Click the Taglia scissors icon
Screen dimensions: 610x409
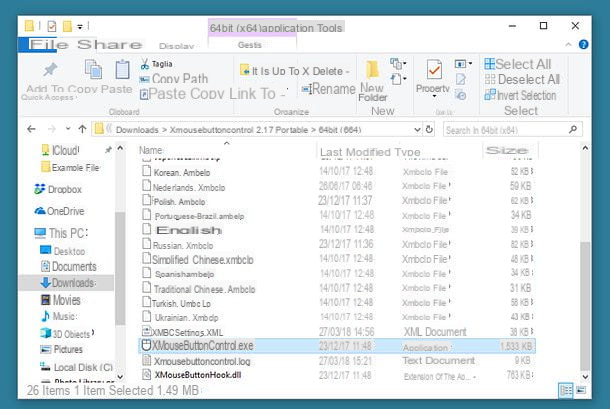(145, 64)
